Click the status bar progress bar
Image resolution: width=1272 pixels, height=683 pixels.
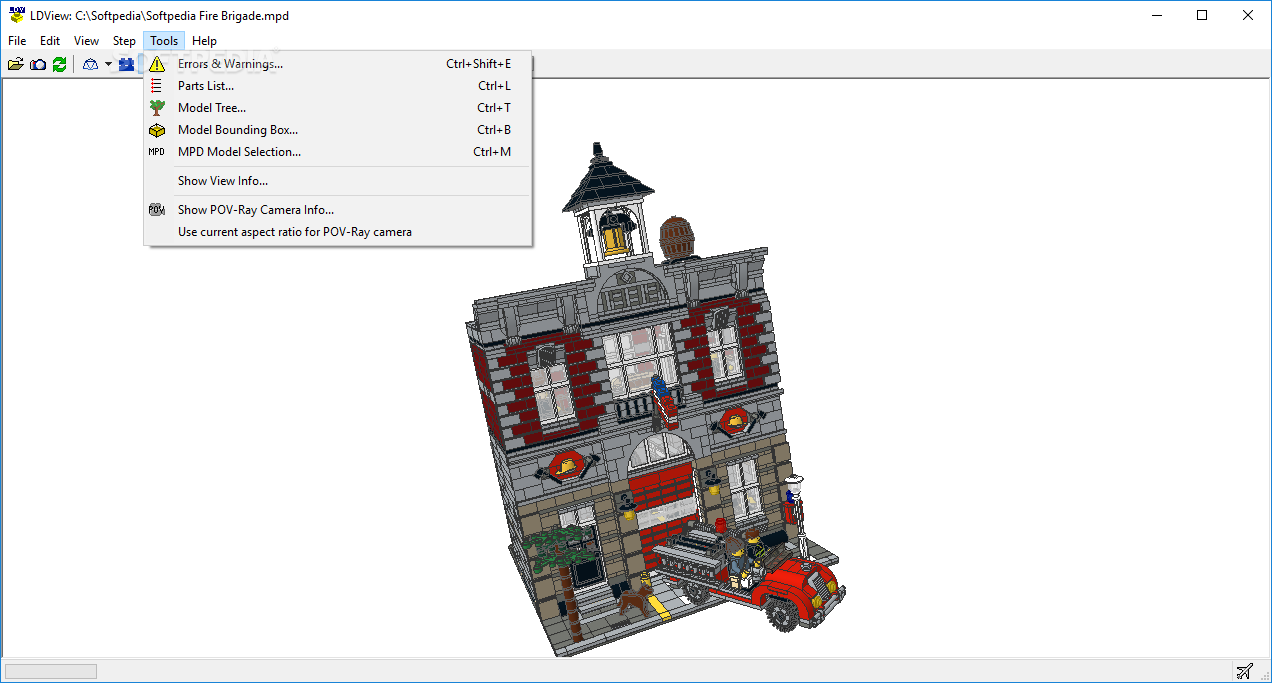[x=51, y=671]
